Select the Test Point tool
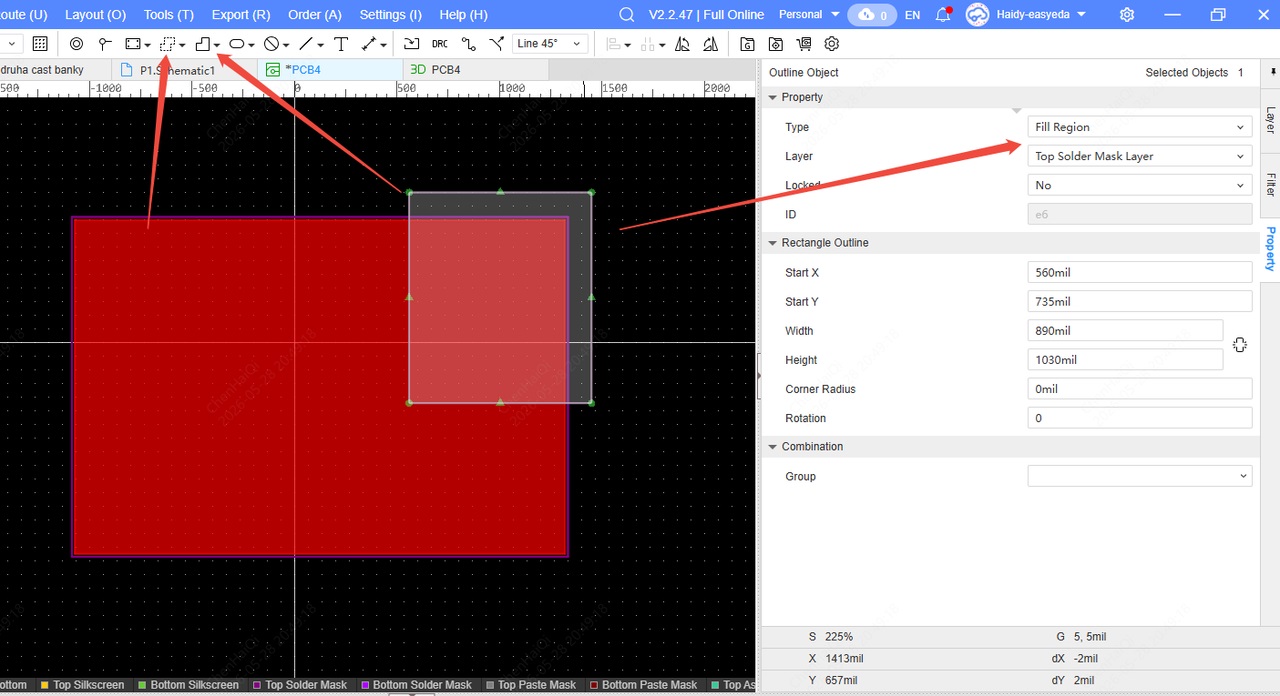 tap(104, 44)
